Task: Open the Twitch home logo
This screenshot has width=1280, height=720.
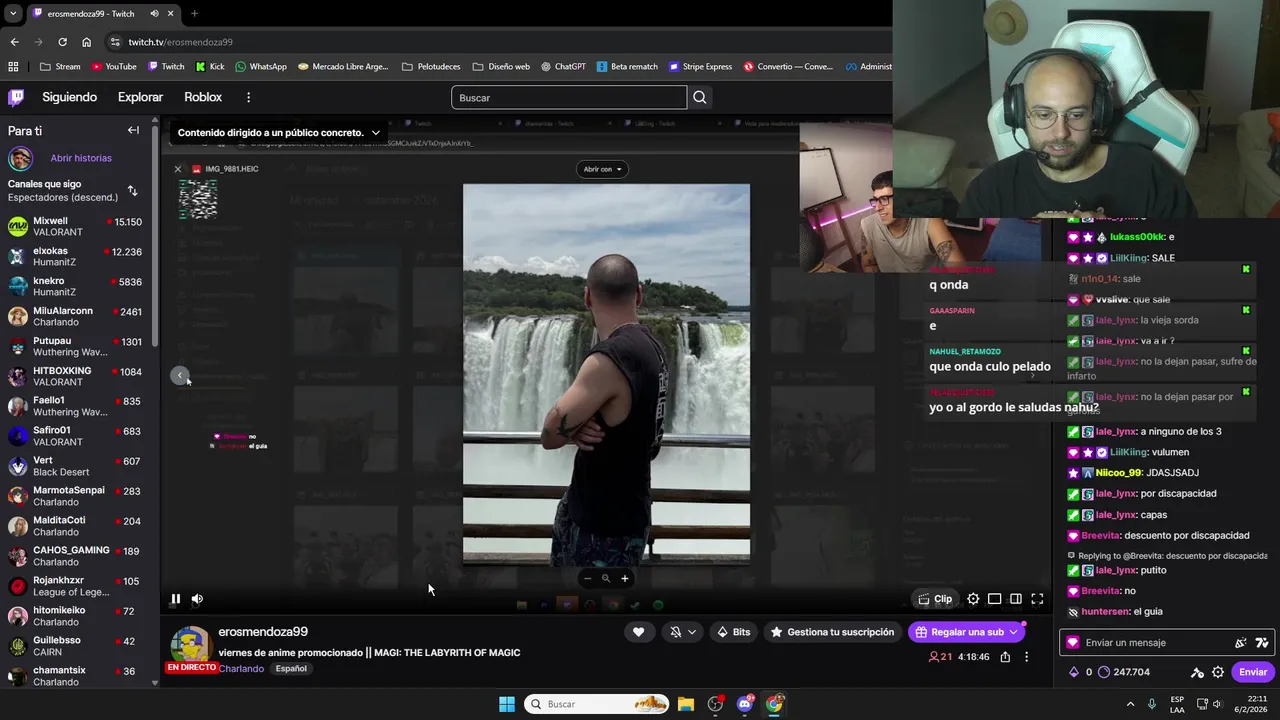Action: (x=16, y=97)
